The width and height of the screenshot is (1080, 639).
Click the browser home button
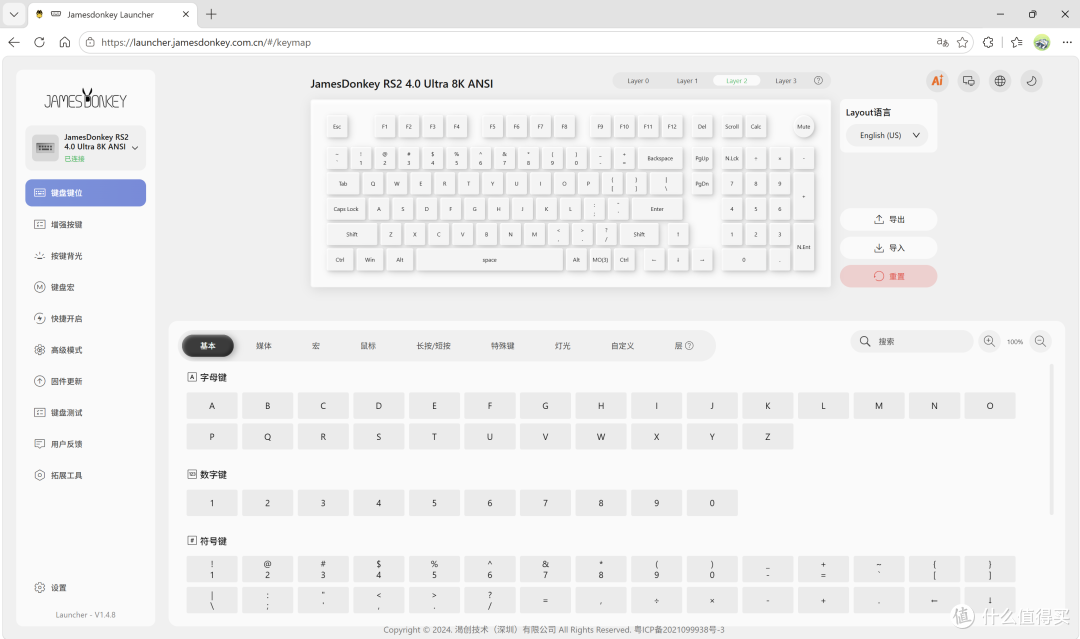[65, 42]
